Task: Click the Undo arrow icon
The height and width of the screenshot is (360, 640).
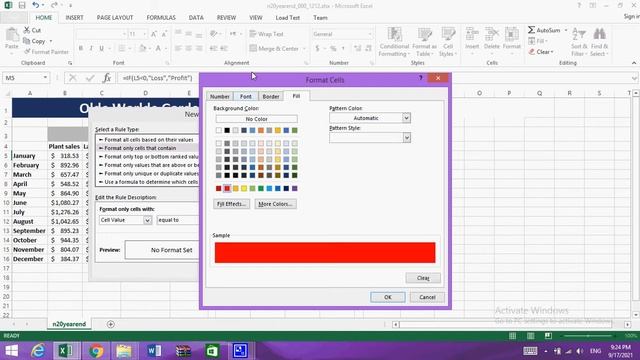Action: 36,5
